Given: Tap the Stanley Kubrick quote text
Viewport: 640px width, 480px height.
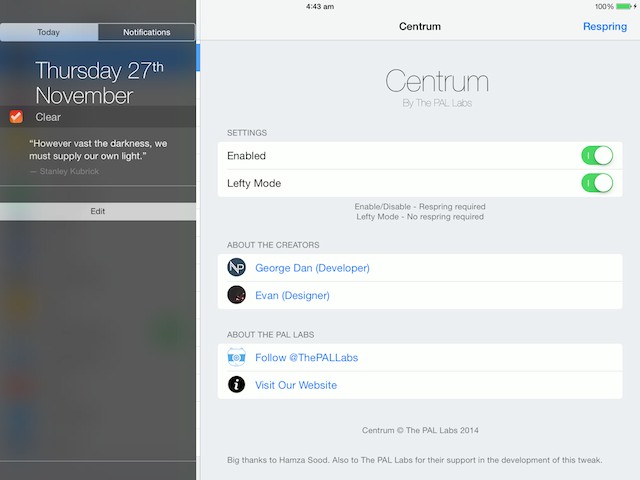Looking at the screenshot, I should 98,150.
